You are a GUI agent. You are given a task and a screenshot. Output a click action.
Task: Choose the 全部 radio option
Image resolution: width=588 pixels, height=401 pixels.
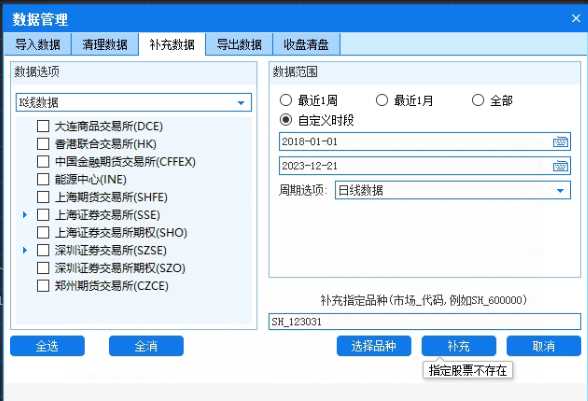click(x=478, y=100)
